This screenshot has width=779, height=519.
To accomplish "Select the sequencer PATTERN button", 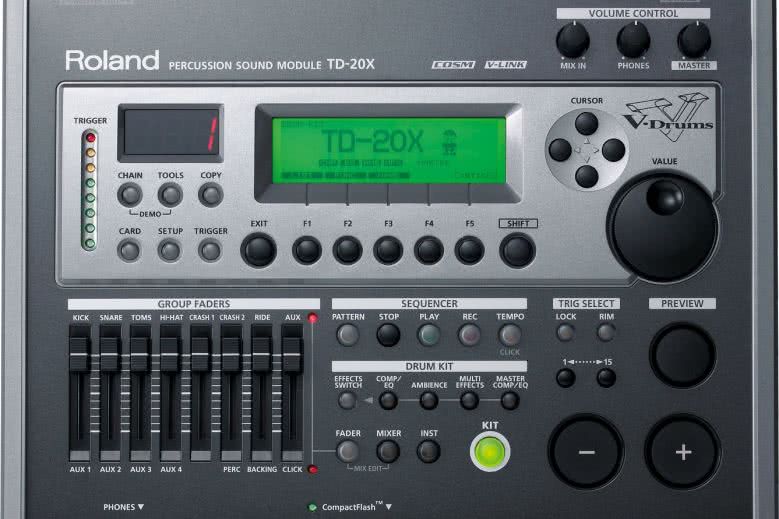I will point(348,335).
